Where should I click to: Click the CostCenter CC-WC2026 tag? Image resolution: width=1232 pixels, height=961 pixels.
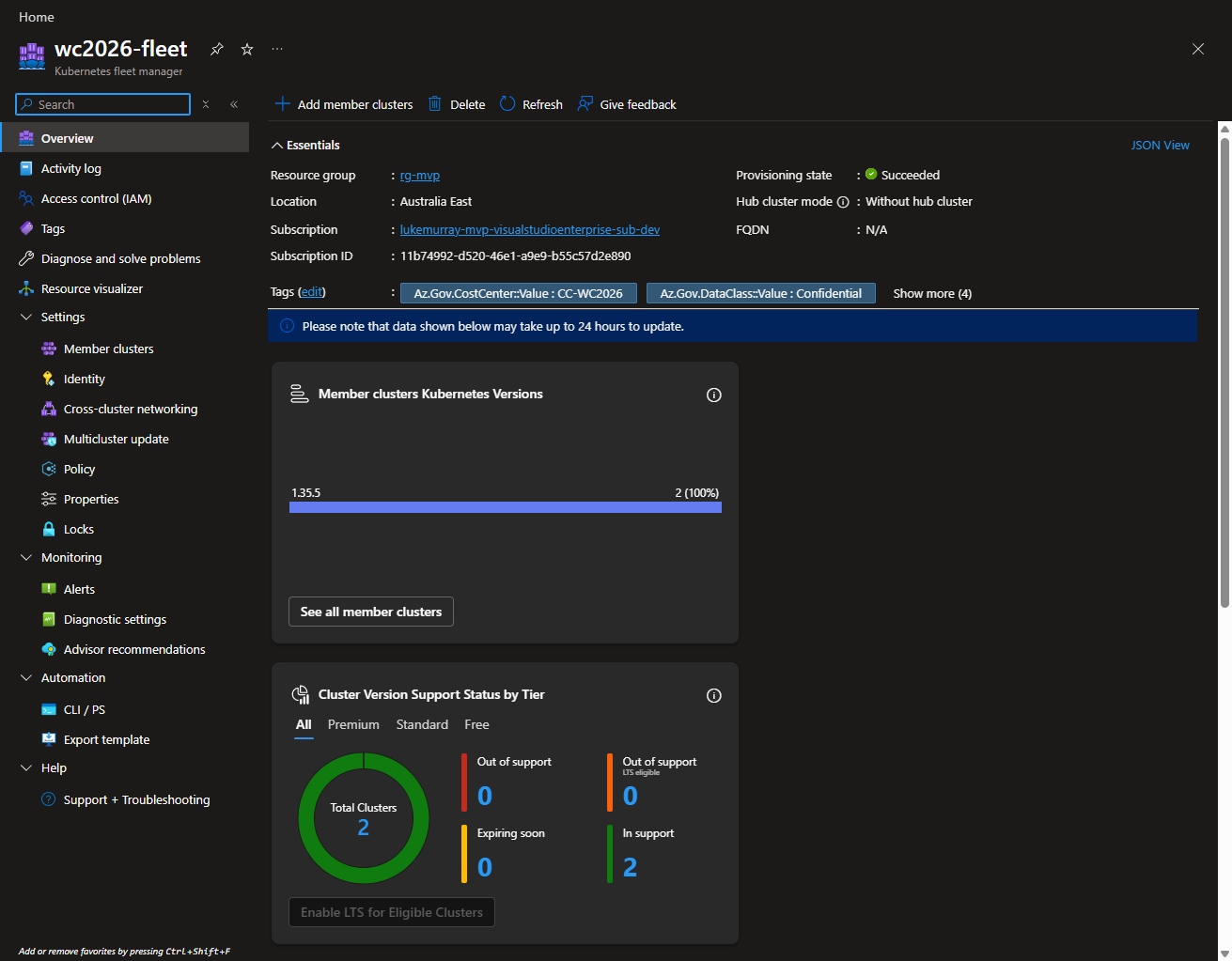point(519,293)
